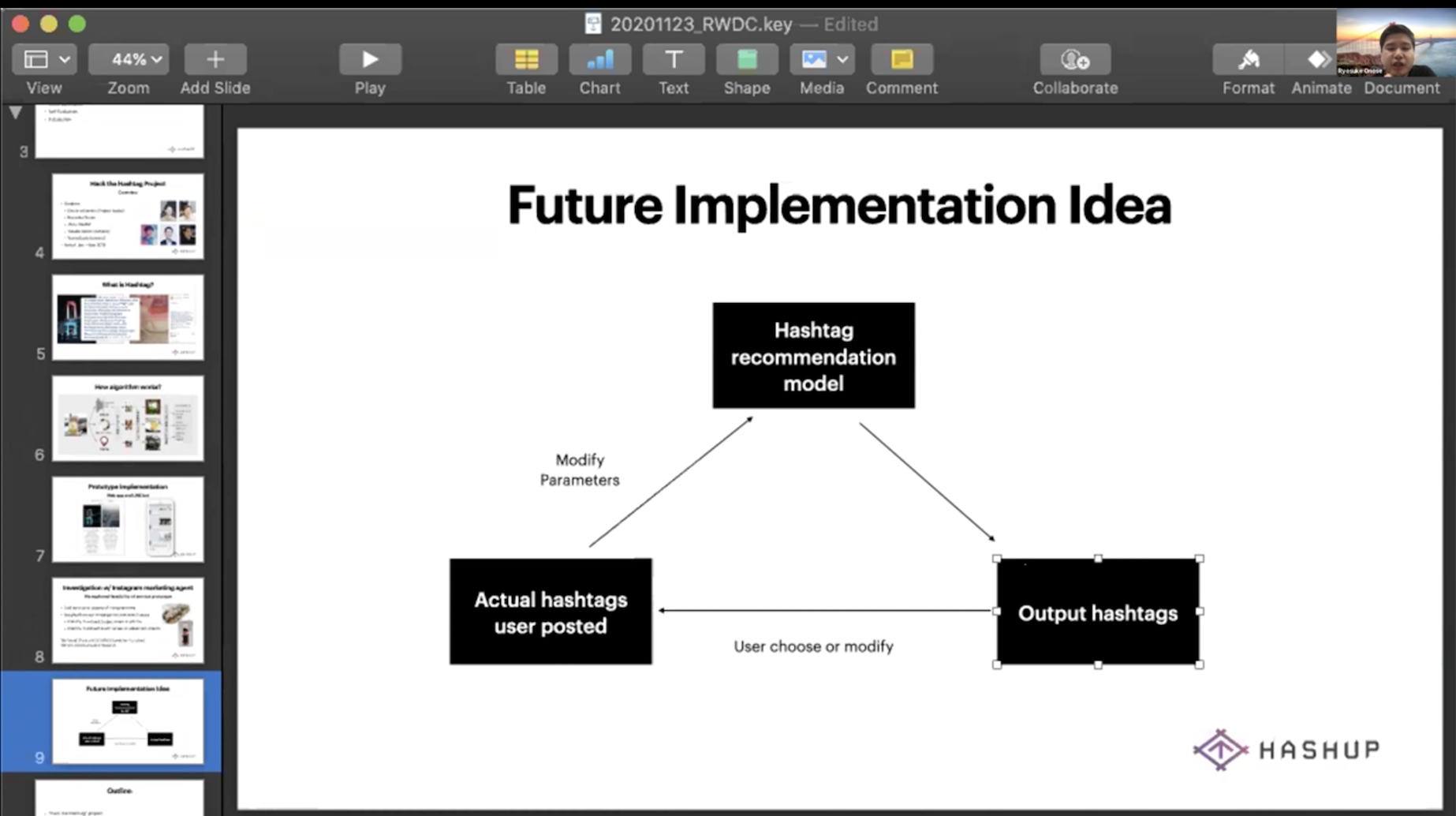Open the Chart insertion tool
This screenshot has width=1456, height=816.
(599, 60)
